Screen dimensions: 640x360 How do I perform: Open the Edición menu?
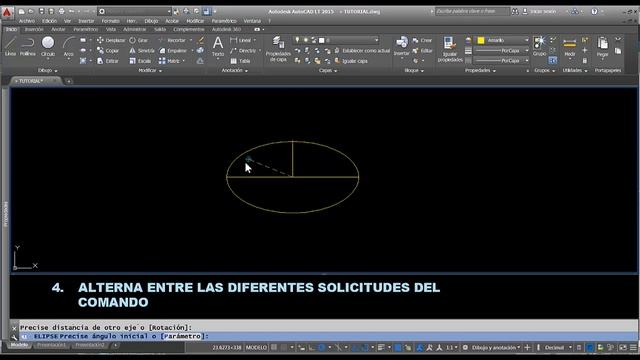tap(49, 21)
